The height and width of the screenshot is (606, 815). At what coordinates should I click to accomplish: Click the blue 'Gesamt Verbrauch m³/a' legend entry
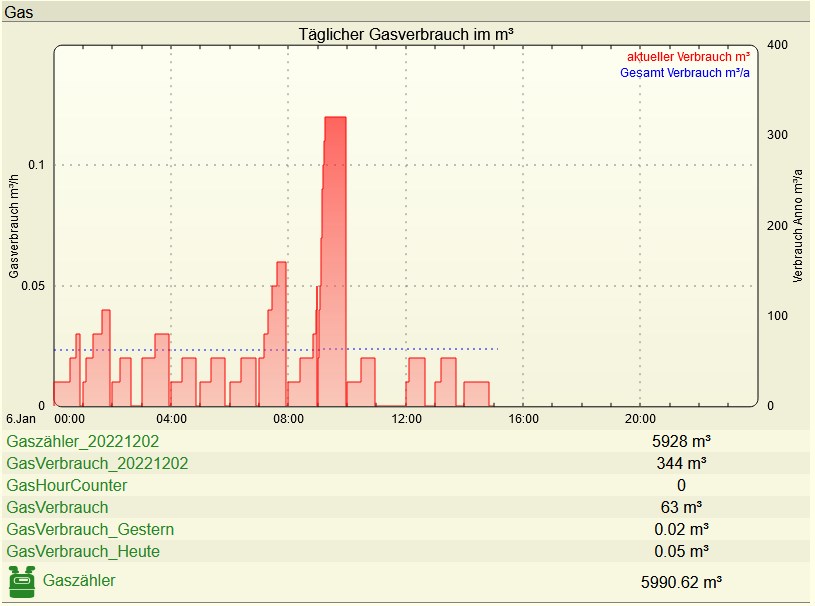click(x=685, y=74)
